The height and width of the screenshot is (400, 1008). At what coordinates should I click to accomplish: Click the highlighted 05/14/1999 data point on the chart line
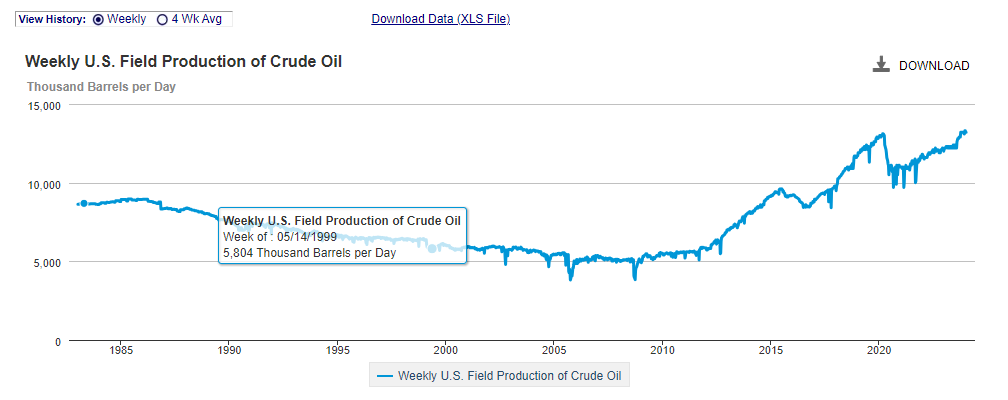433,248
